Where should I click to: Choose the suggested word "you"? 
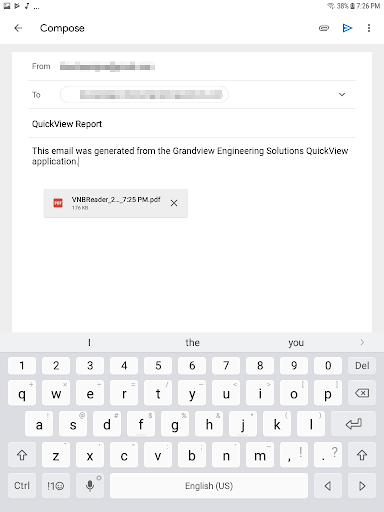pyautogui.click(x=296, y=342)
